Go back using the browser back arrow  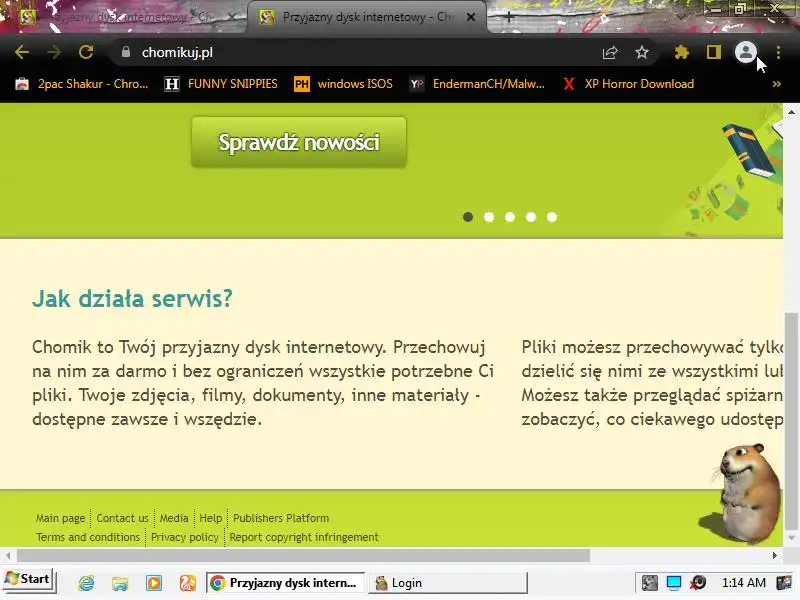(x=21, y=52)
